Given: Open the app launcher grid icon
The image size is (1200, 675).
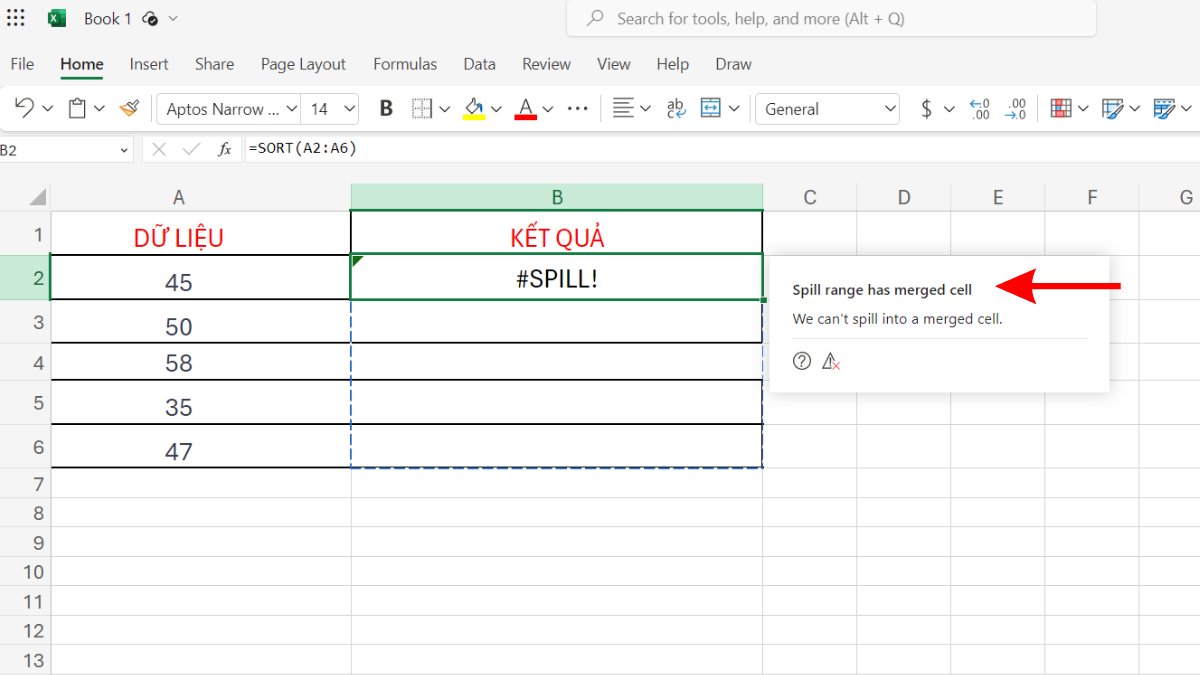Looking at the screenshot, I should click(16, 18).
